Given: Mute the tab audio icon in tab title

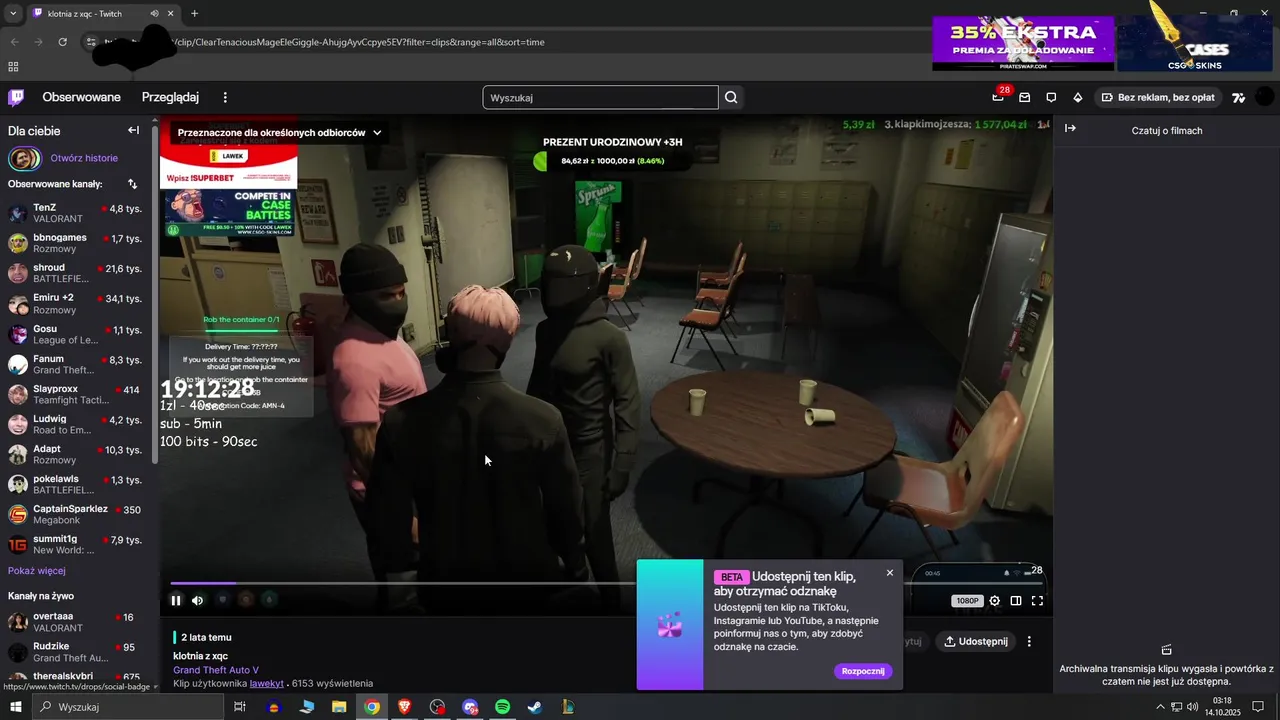Looking at the screenshot, I should 154,13.
